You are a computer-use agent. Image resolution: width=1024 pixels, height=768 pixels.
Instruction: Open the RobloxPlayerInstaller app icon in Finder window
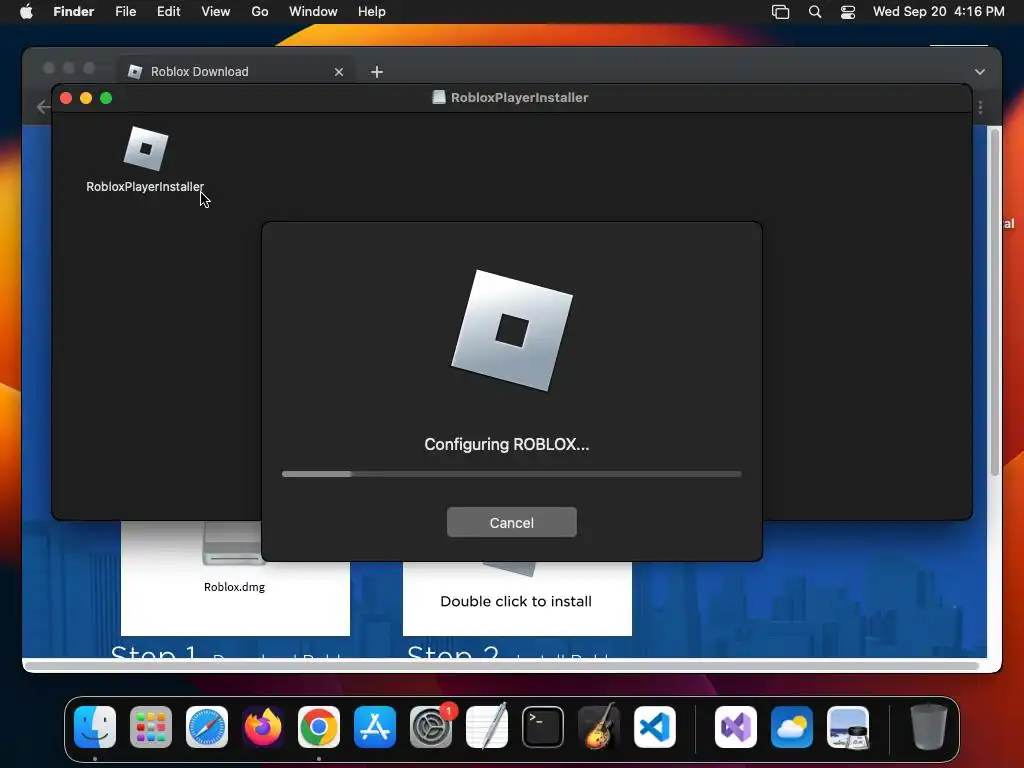tap(146, 148)
